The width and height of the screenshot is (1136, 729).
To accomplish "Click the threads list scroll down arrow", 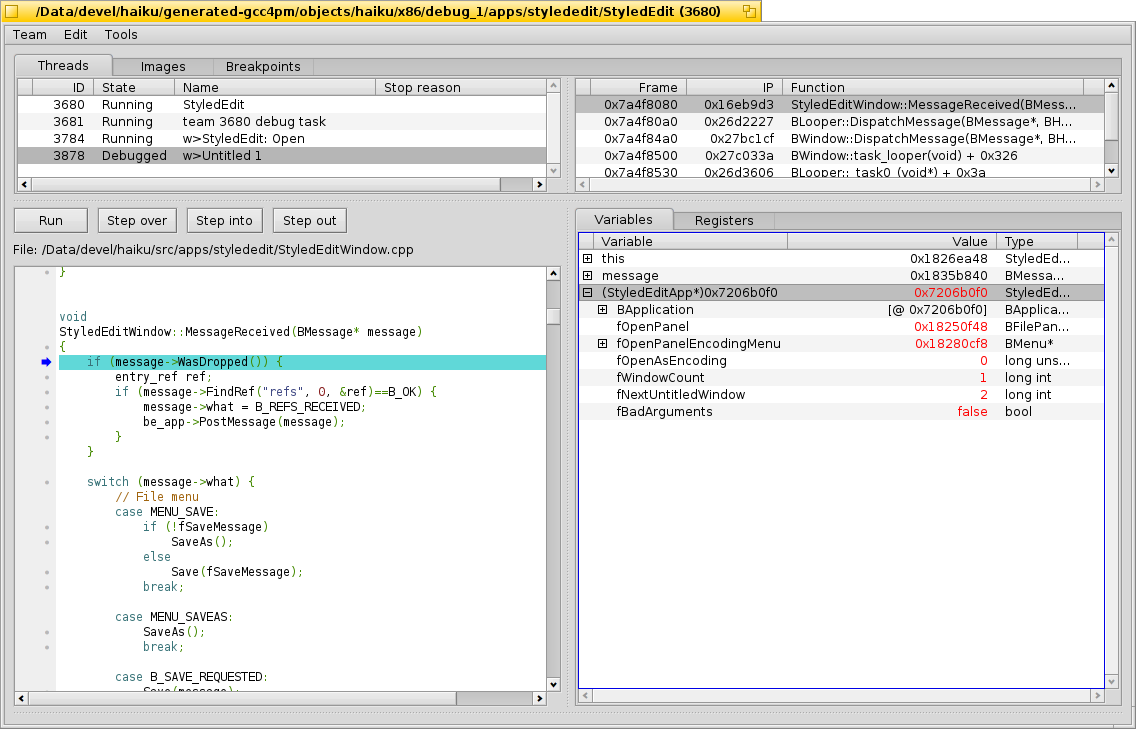I will pos(554,171).
